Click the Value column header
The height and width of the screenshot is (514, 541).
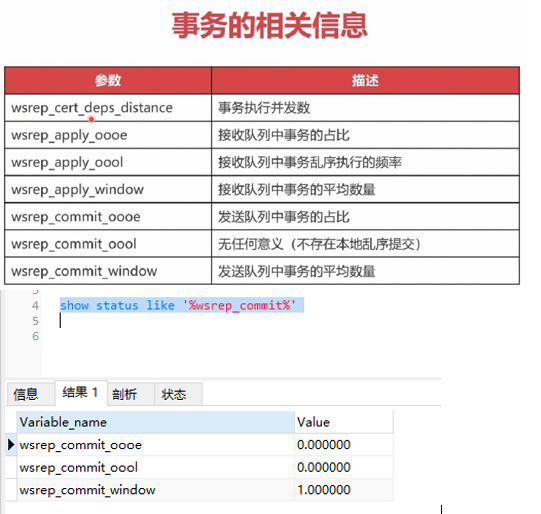[344, 422]
